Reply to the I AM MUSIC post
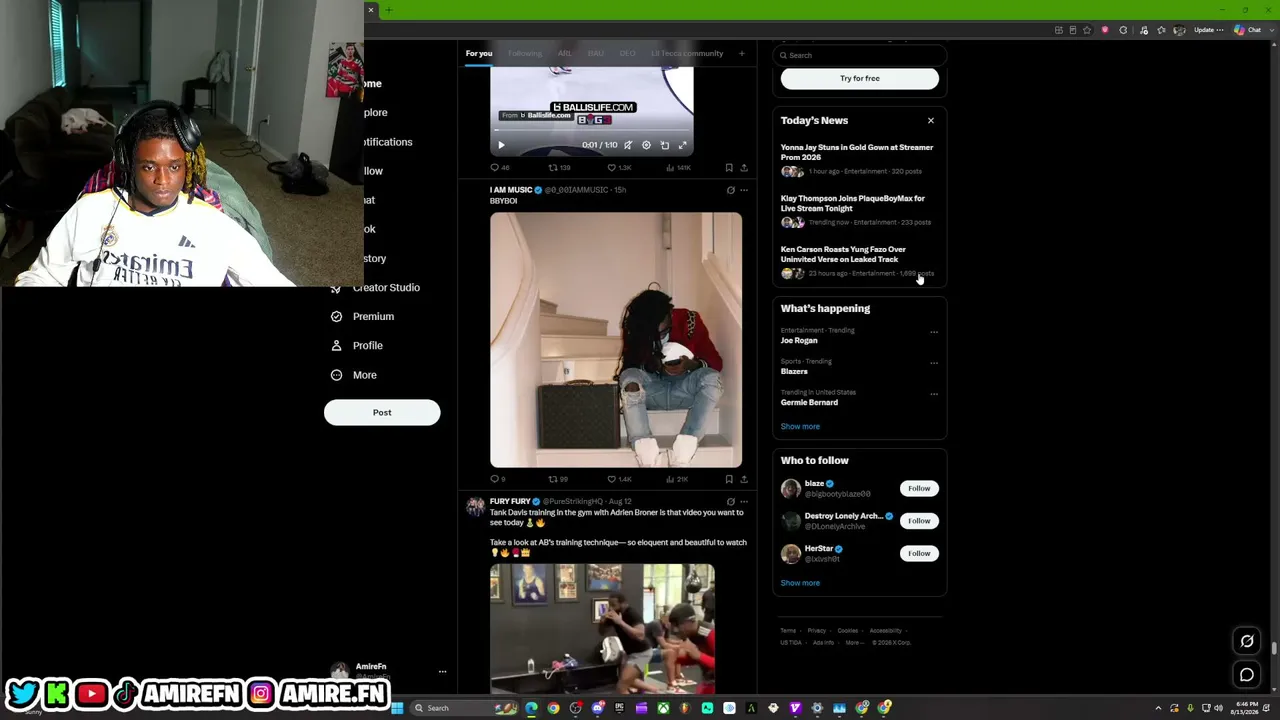The image size is (1280, 720). click(498, 479)
